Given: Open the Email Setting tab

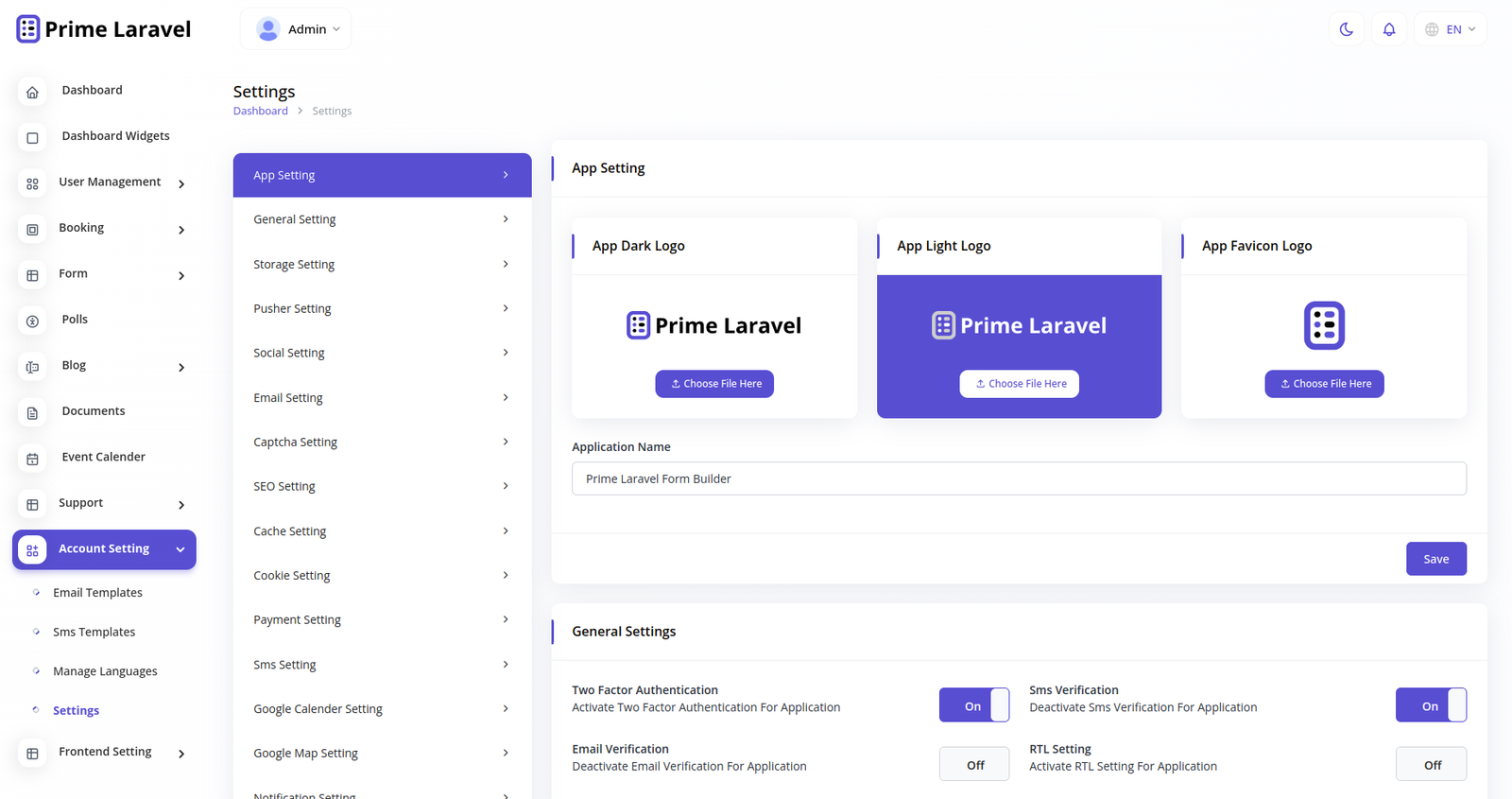Looking at the screenshot, I should [x=382, y=398].
